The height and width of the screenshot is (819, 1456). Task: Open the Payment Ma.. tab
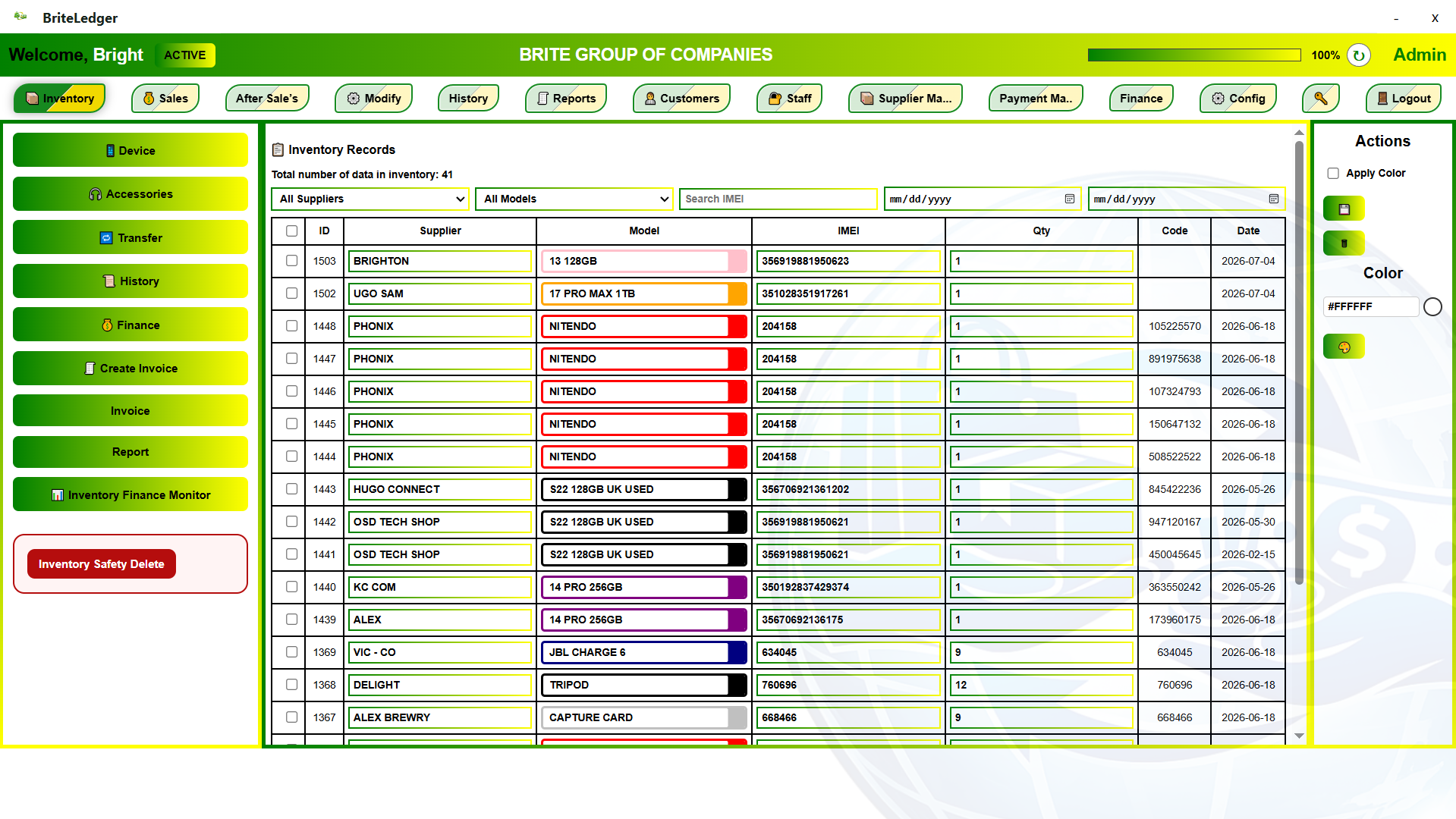tap(1036, 99)
